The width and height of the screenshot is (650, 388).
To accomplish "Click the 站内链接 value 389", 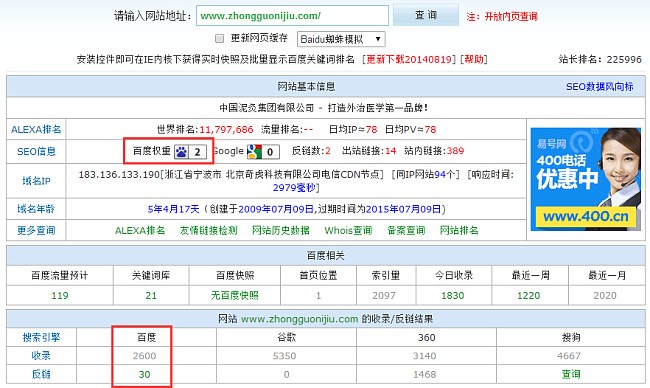I will point(455,151).
